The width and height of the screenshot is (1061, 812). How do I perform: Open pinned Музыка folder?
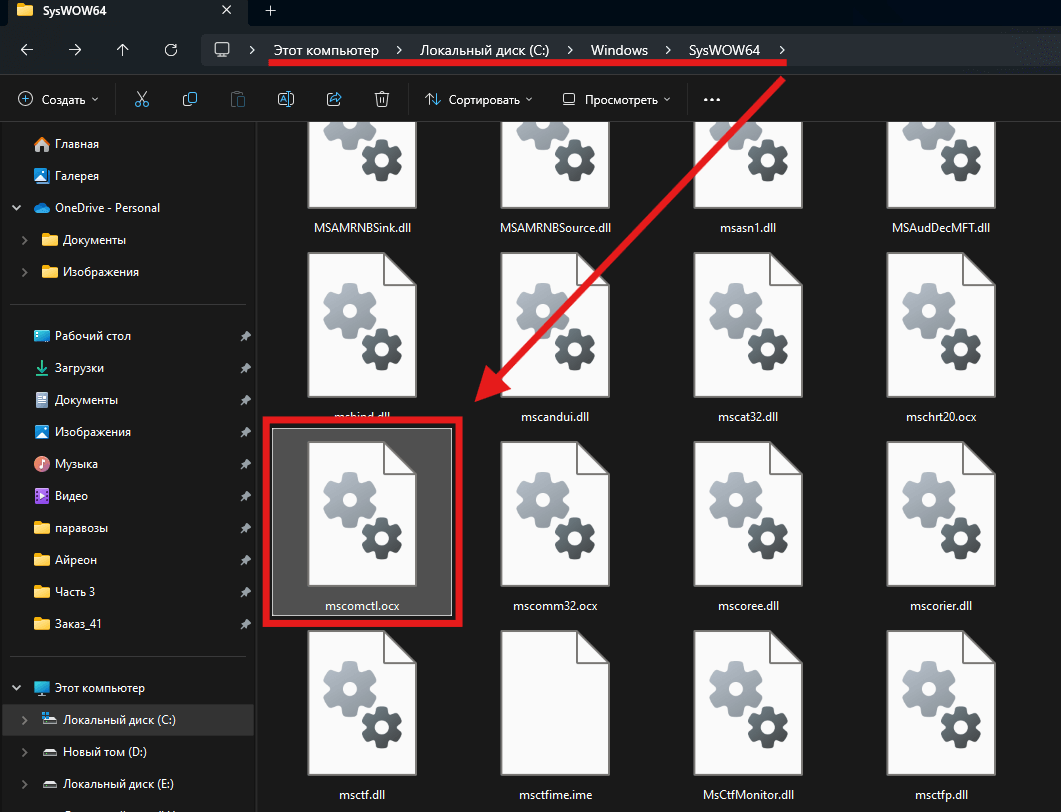pos(66,464)
